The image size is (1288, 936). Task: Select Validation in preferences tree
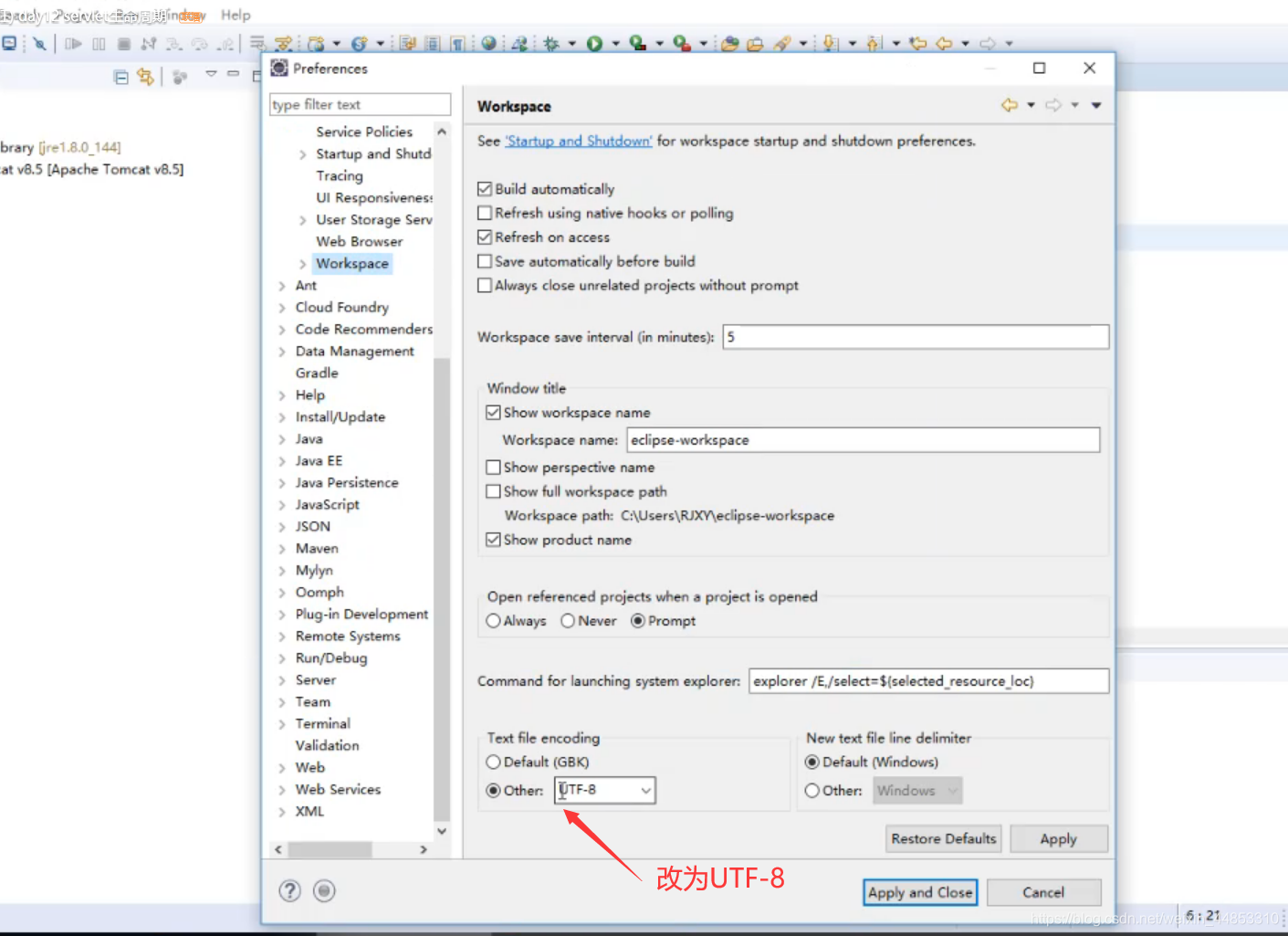[x=327, y=746]
